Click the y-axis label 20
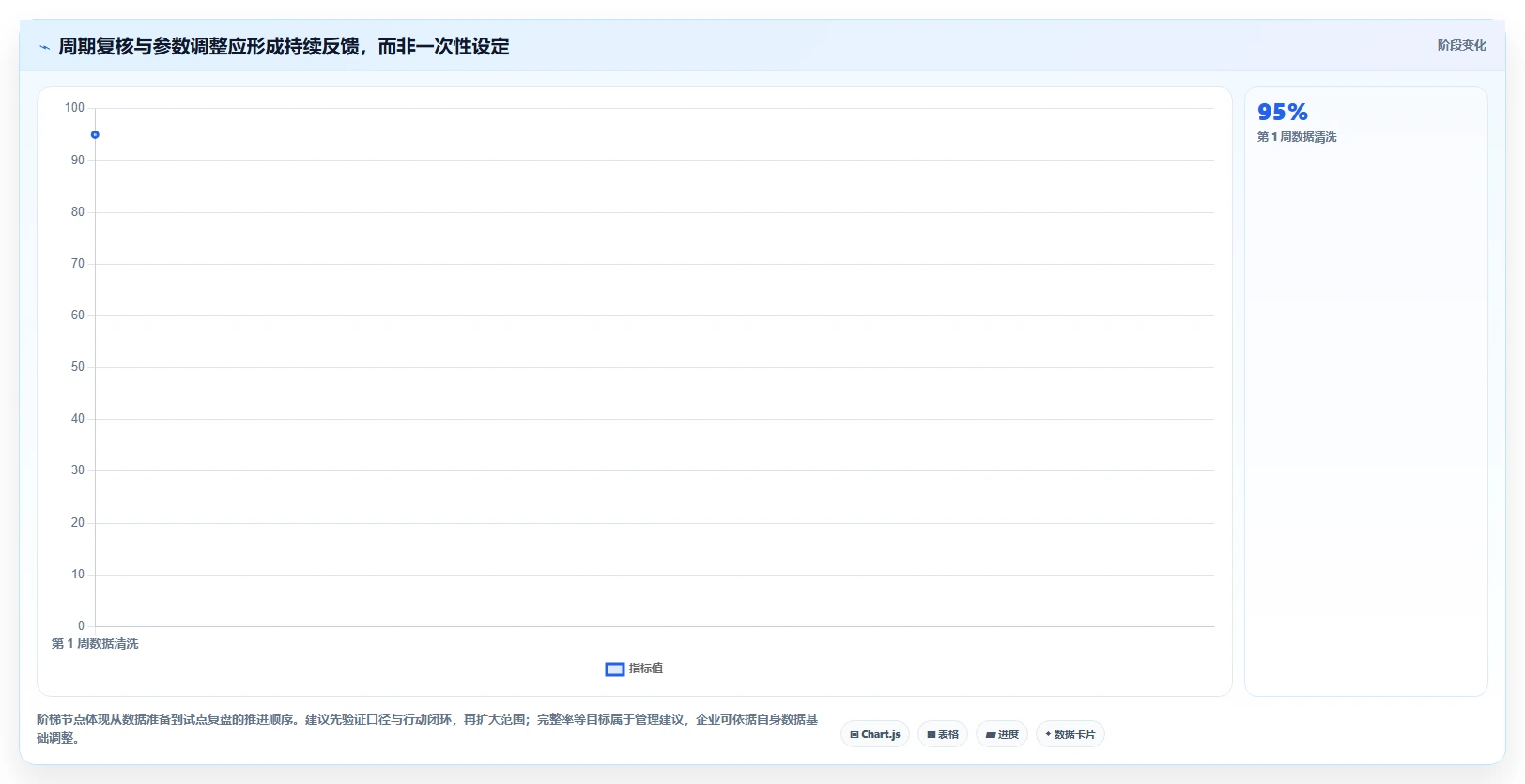This screenshot has height=784, width=1525. pos(78,523)
